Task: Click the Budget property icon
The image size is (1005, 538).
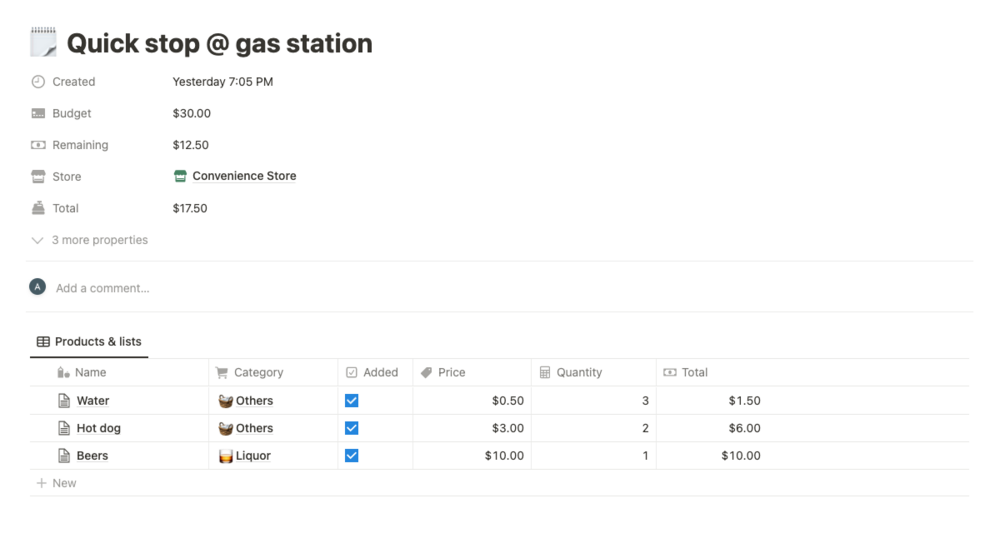Action: tap(38, 114)
